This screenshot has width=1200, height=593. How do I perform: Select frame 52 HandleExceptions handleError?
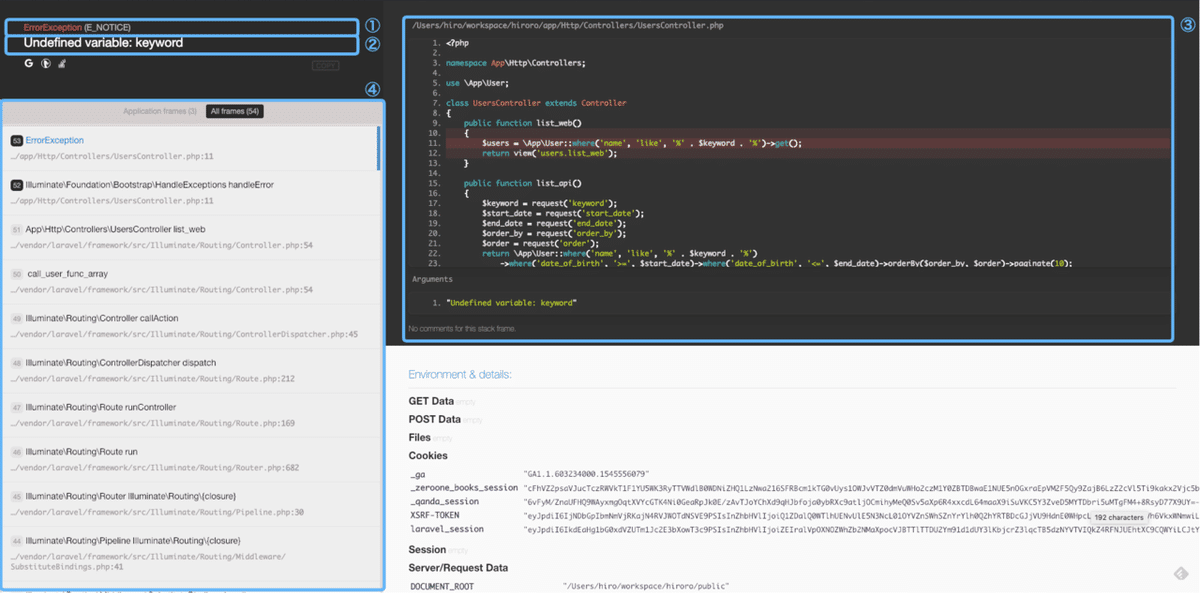coord(192,192)
